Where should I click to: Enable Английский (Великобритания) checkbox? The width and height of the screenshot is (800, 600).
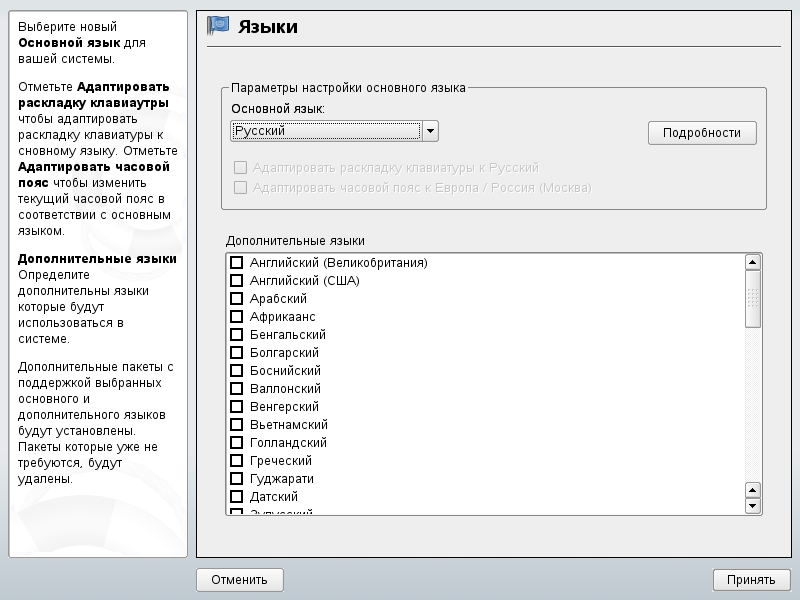[x=237, y=263]
